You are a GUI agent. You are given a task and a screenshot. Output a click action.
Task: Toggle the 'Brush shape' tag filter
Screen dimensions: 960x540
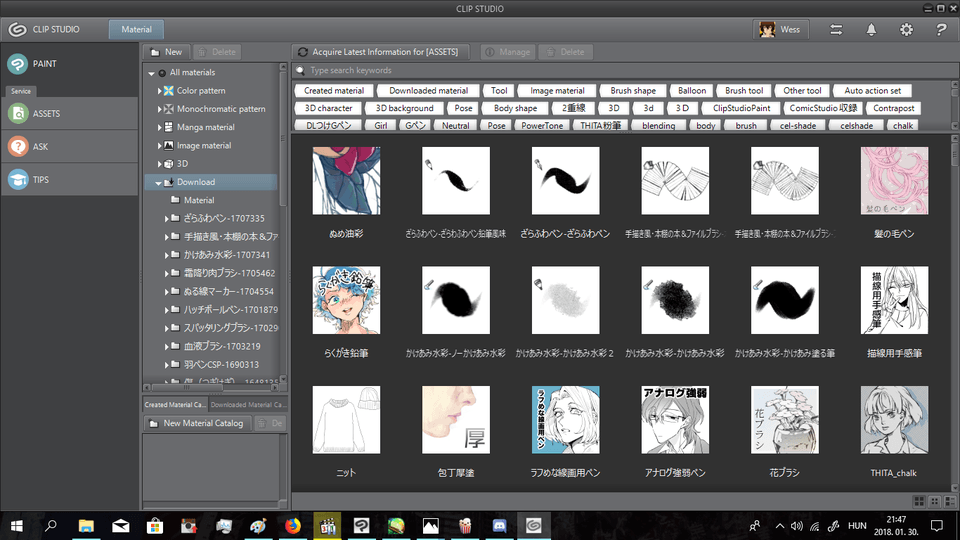point(633,91)
